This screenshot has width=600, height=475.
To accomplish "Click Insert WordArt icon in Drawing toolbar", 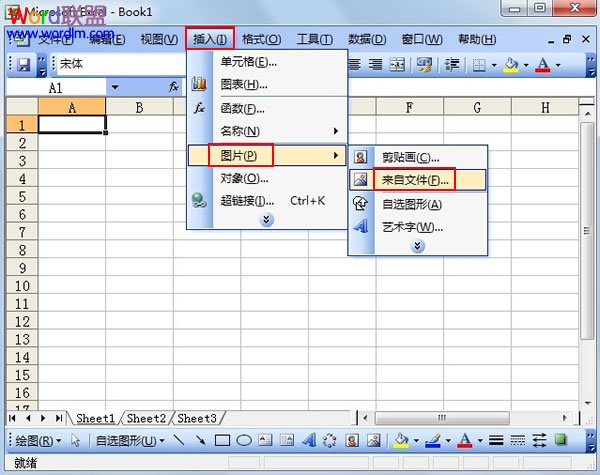I will coord(308,440).
